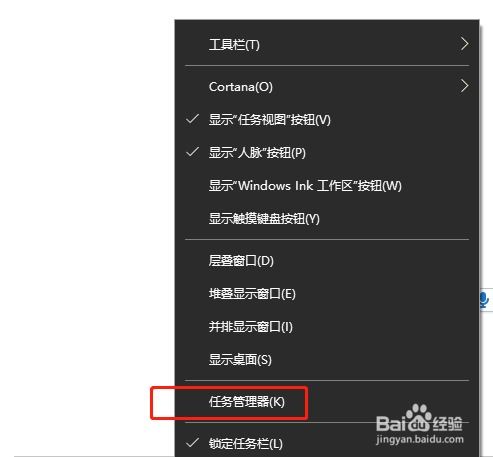Toggle 显示"任务视图"按钮(V) option

(x=327, y=119)
